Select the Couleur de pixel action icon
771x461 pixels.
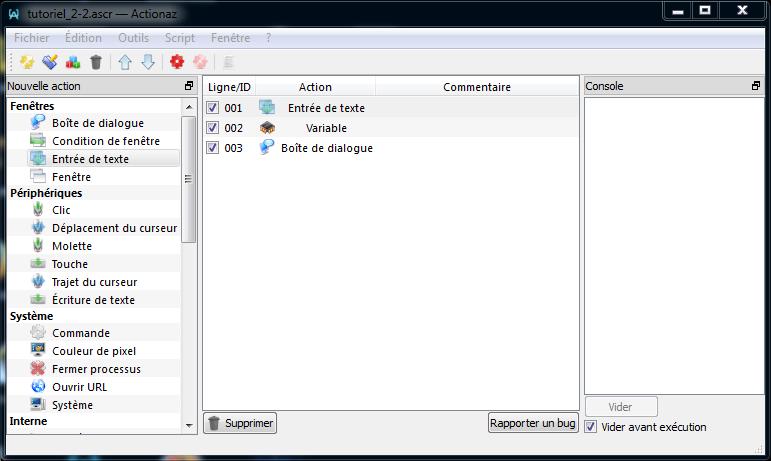38,351
